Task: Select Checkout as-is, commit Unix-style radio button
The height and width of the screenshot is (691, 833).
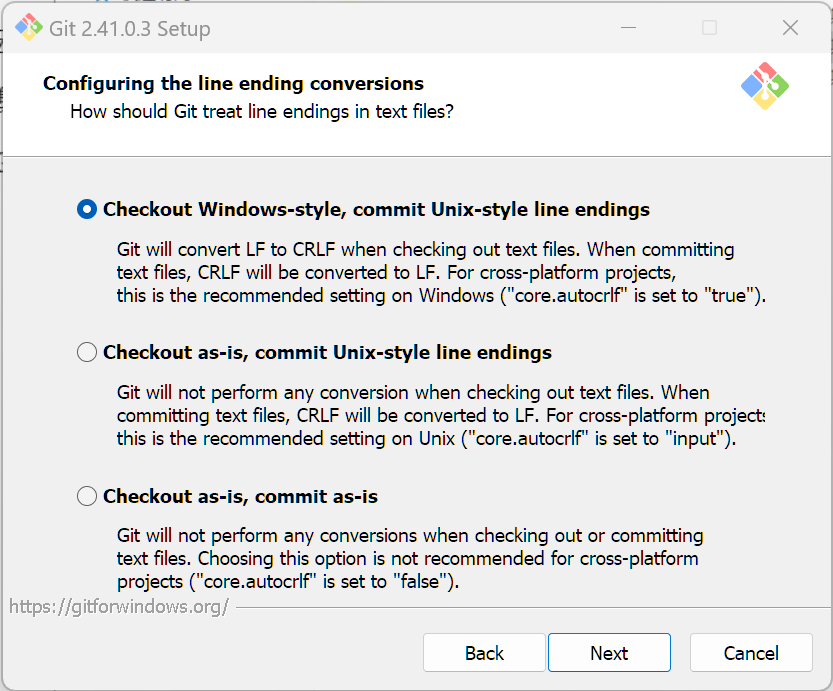Action: [88, 352]
